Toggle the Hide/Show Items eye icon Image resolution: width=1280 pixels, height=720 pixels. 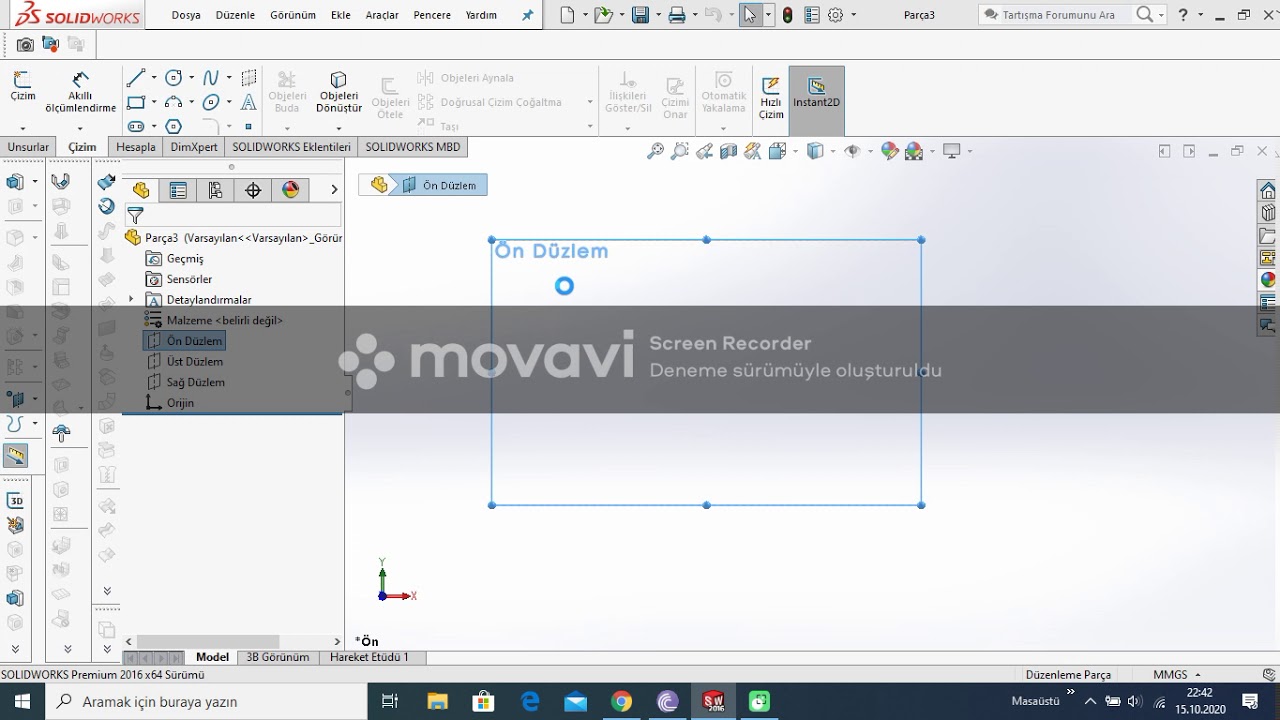click(x=852, y=151)
